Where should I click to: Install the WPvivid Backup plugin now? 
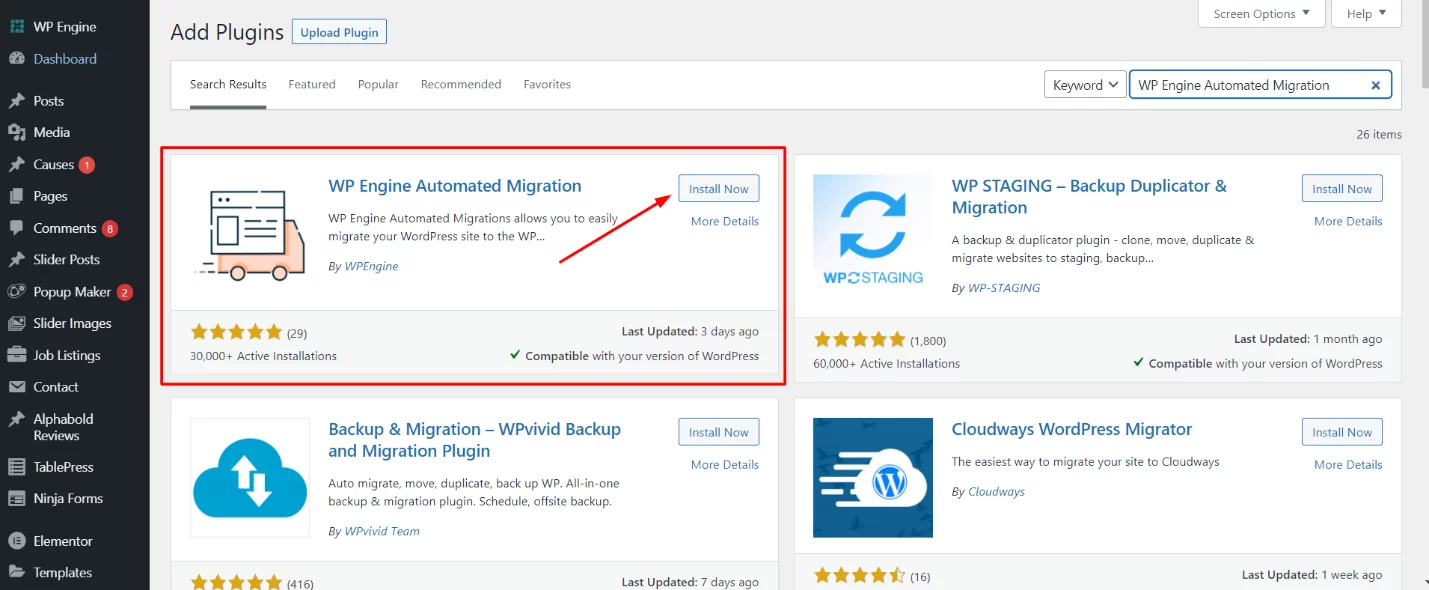(x=719, y=432)
